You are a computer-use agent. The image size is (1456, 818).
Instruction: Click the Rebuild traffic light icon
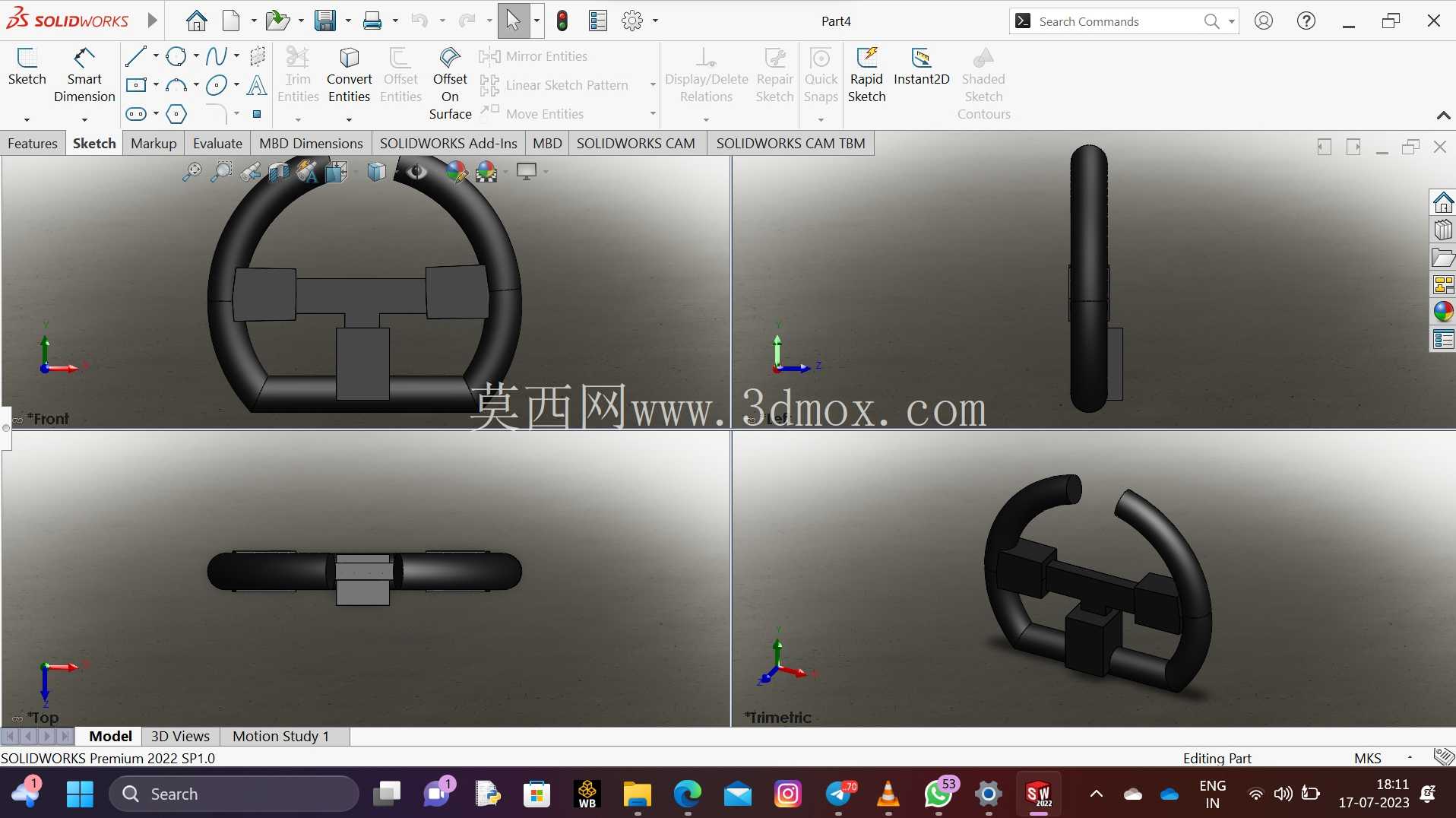tap(562, 21)
